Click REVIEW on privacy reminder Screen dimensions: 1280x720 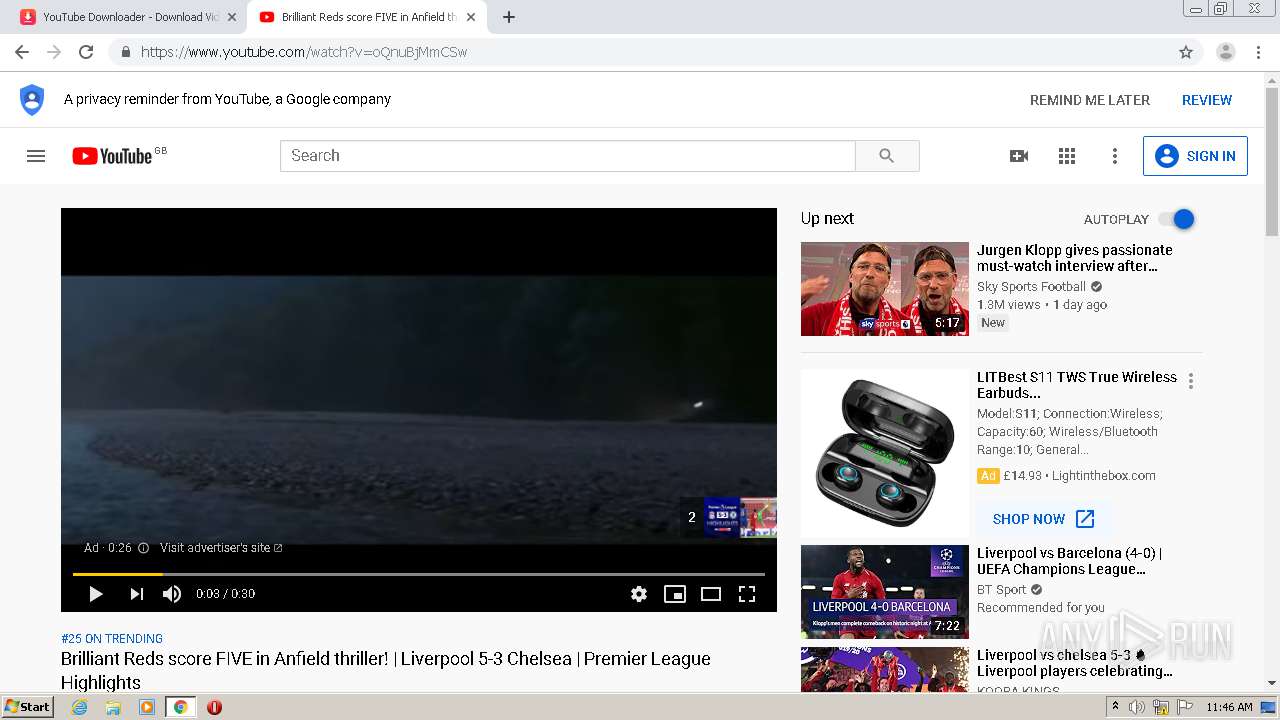1207,100
